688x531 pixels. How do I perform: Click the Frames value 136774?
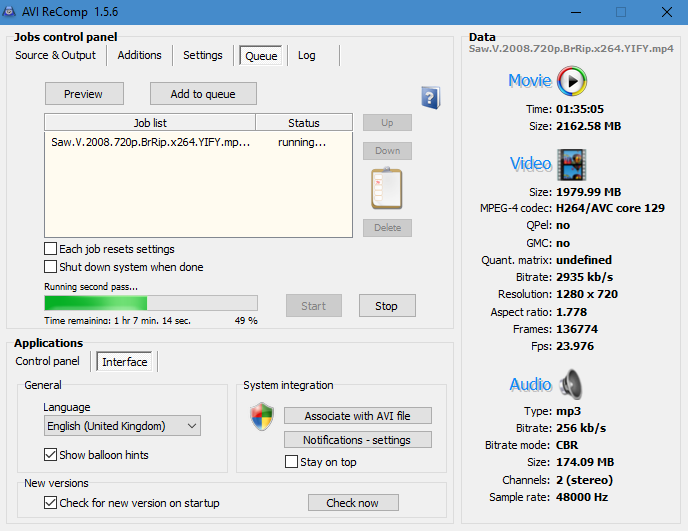577,329
